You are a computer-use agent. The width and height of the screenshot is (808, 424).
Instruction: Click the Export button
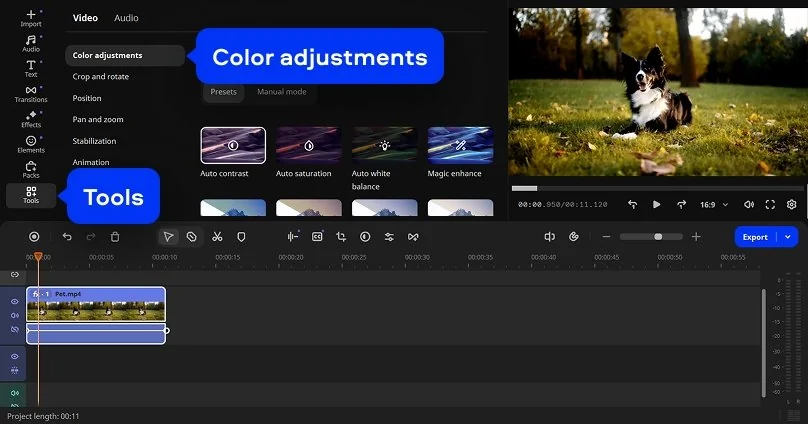[755, 237]
